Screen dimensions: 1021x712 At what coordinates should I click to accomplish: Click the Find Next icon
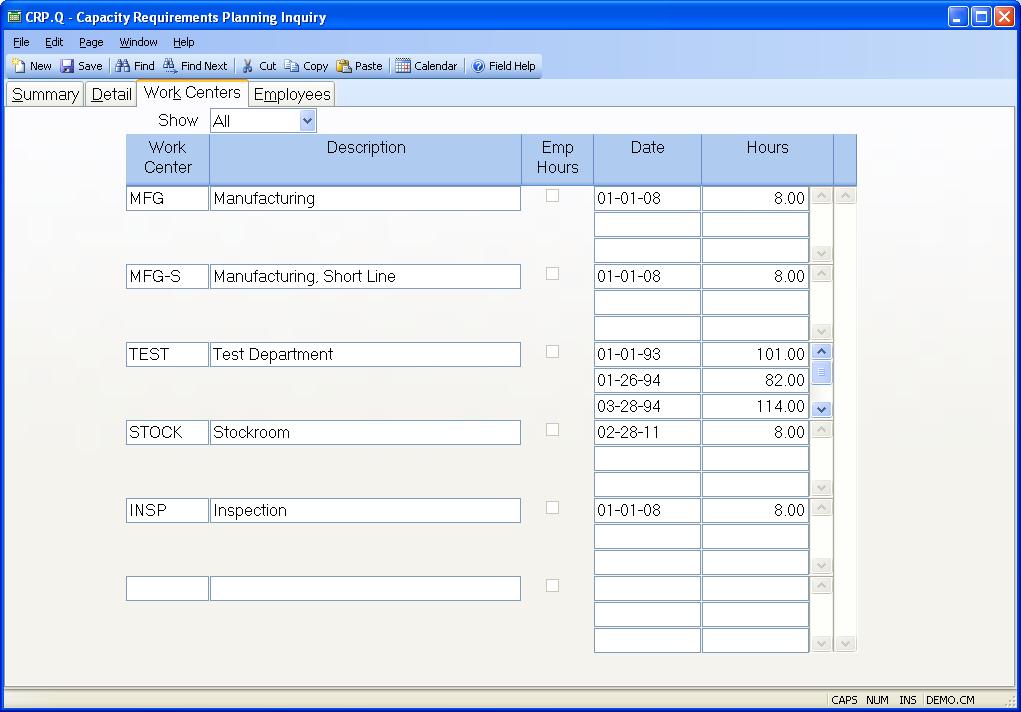point(170,66)
